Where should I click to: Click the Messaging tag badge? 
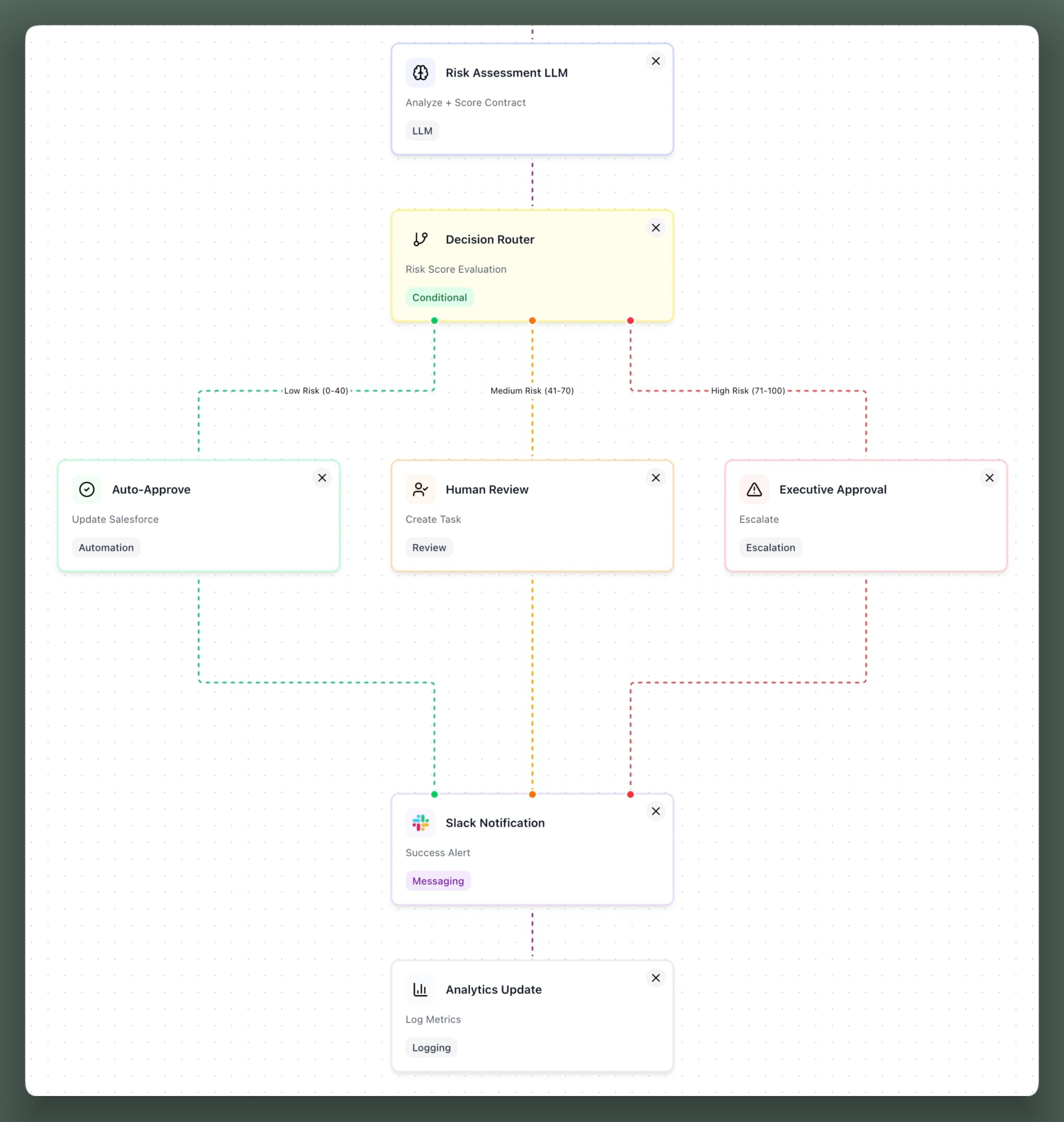point(438,881)
